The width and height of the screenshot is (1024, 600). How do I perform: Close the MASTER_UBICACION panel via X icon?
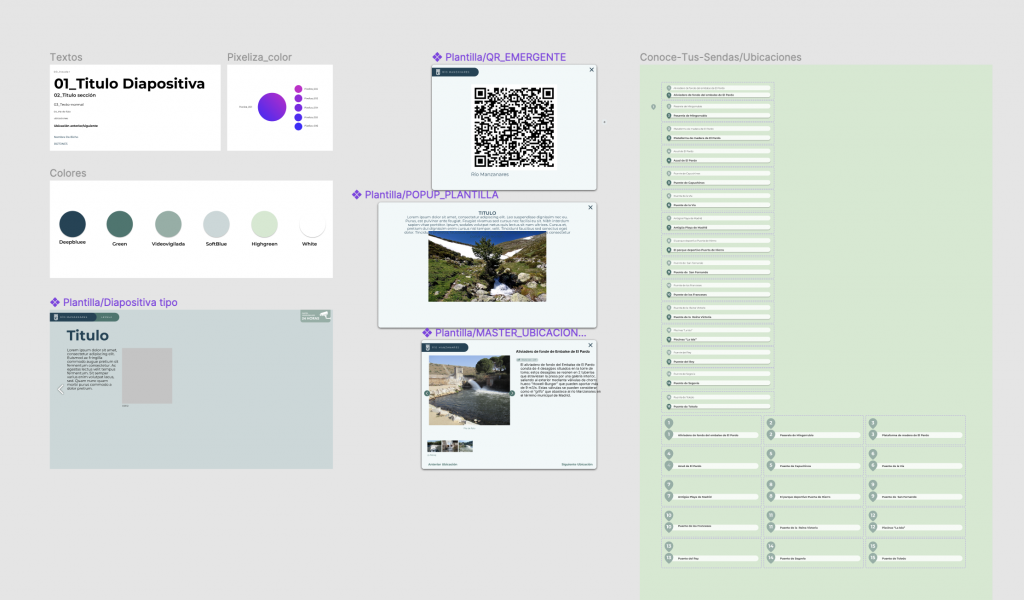pos(591,346)
